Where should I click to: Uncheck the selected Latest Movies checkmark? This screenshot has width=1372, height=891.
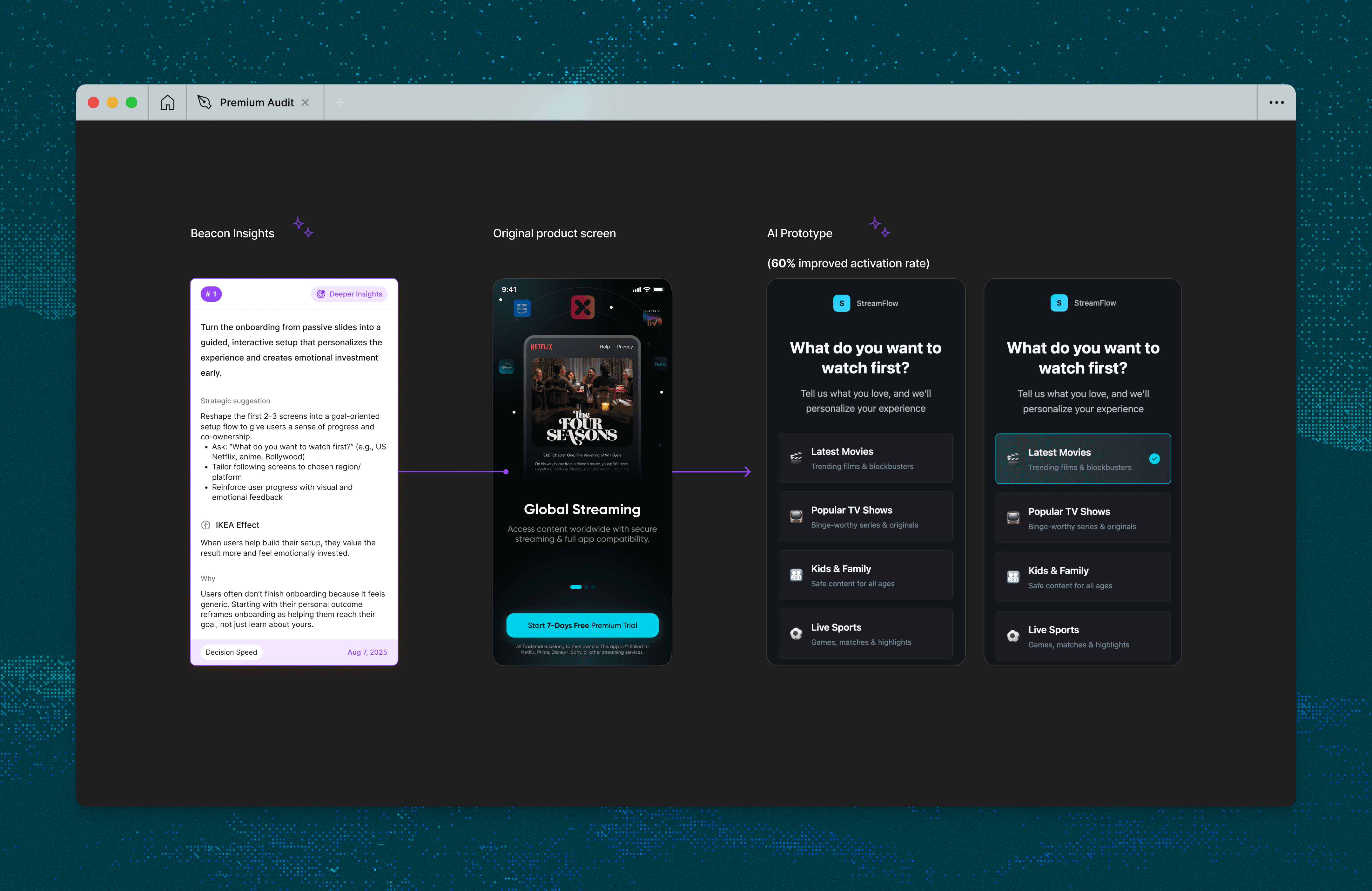[x=1154, y=459]
